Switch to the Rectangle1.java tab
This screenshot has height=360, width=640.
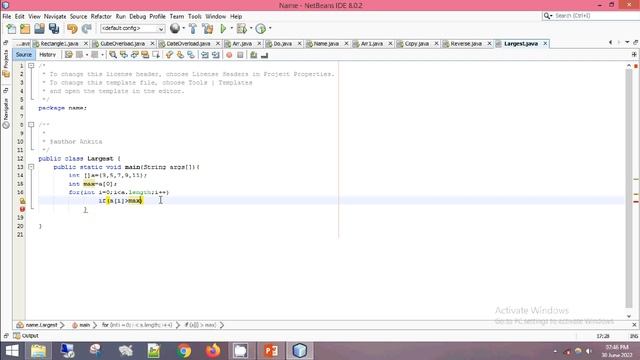[x=60, y=43]
